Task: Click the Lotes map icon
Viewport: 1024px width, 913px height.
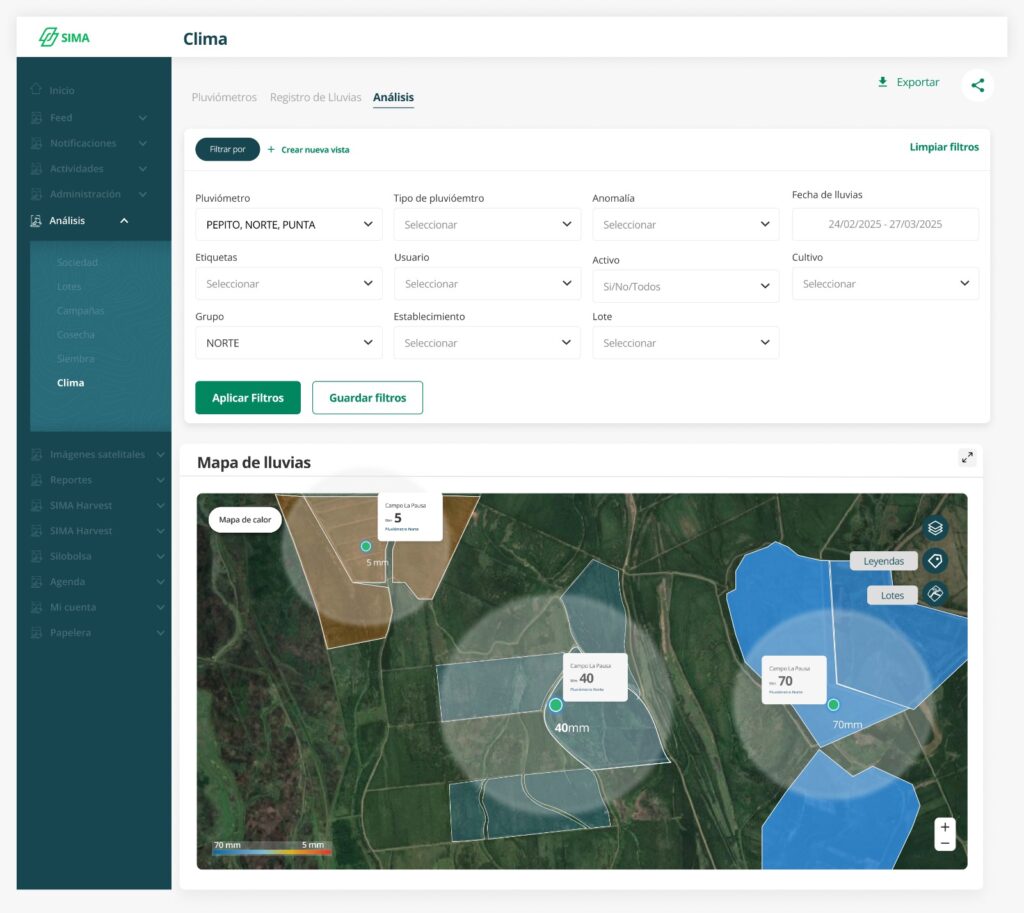Action: [934, 594]
